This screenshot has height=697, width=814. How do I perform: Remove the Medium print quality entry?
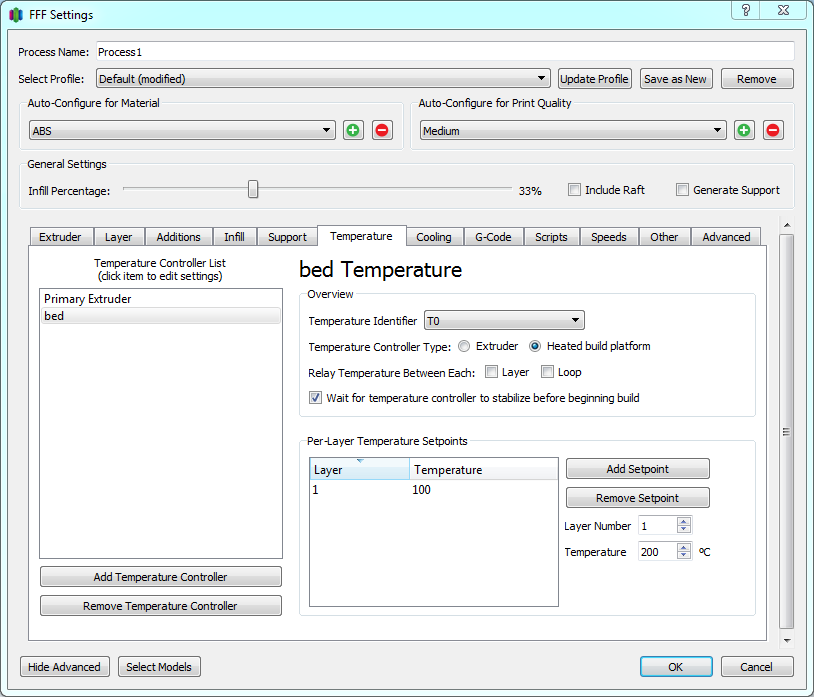pos(772,130)
